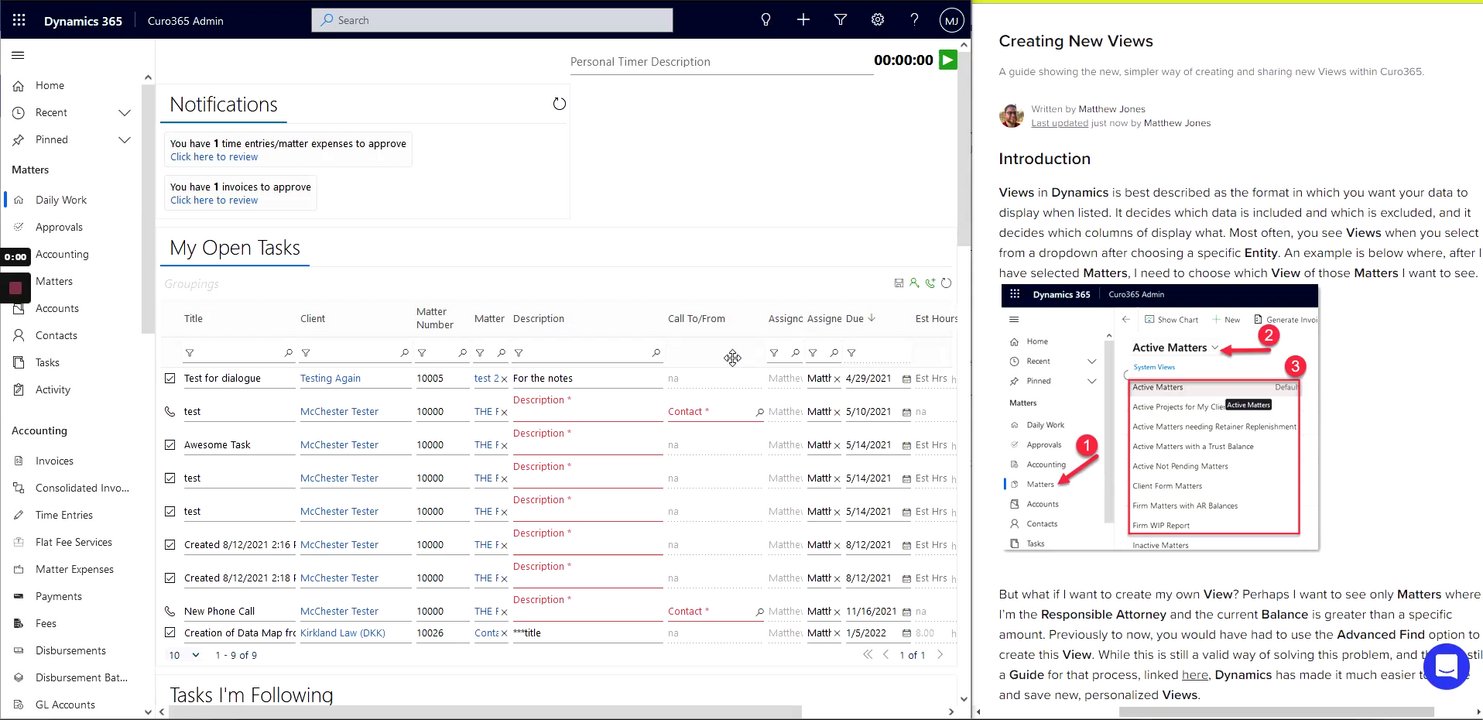Click the floating dark red stop timer square
Image resolution: width=1483 pixels, height=720 pixels.
pyautogui.click(x=15, y=288)
